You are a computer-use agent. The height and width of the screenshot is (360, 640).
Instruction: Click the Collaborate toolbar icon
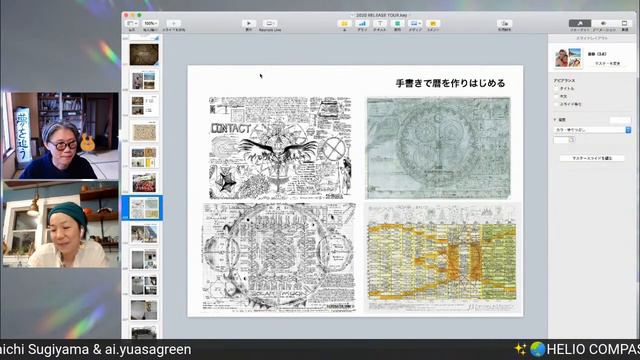[504, 24]
